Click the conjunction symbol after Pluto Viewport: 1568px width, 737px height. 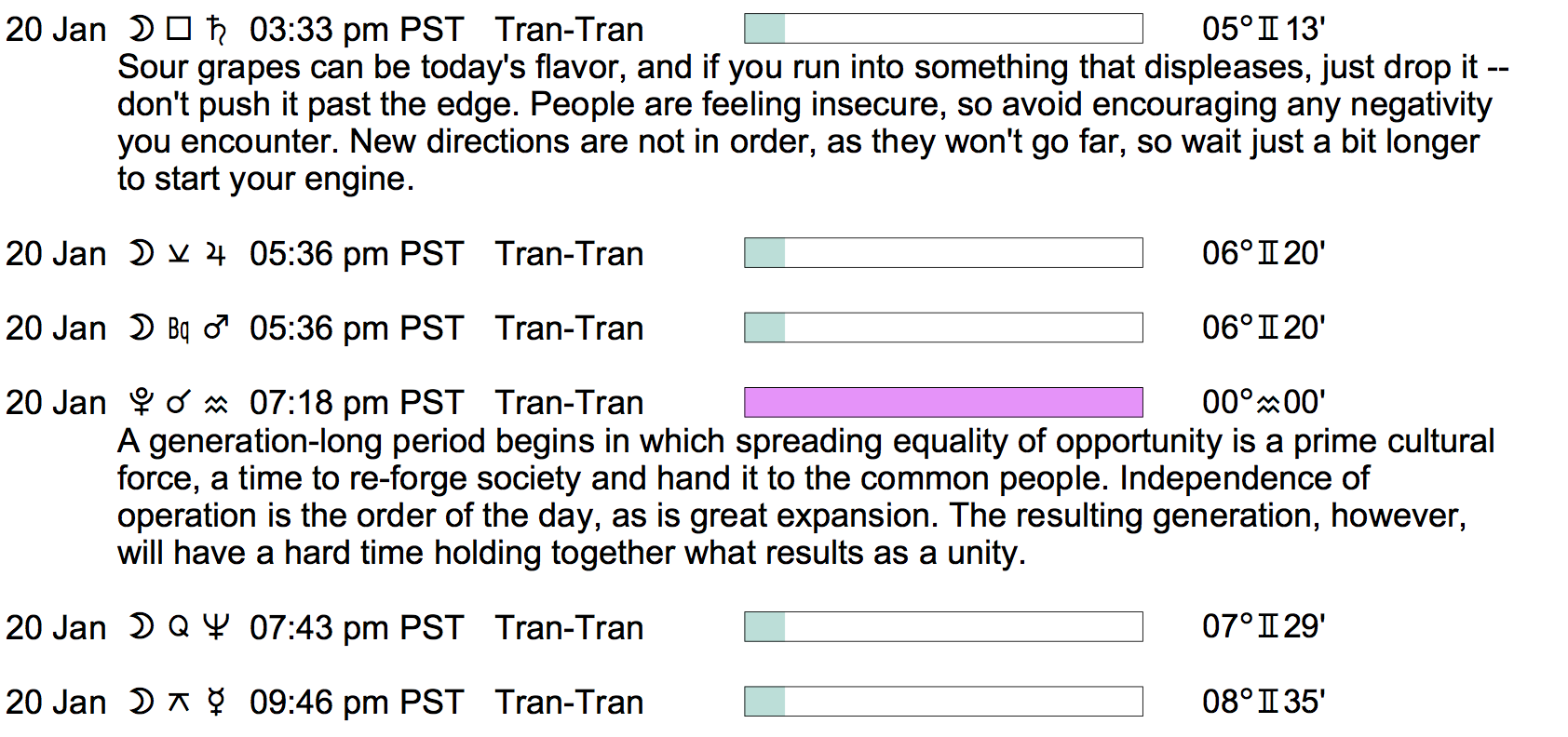[x=179, y=403]
